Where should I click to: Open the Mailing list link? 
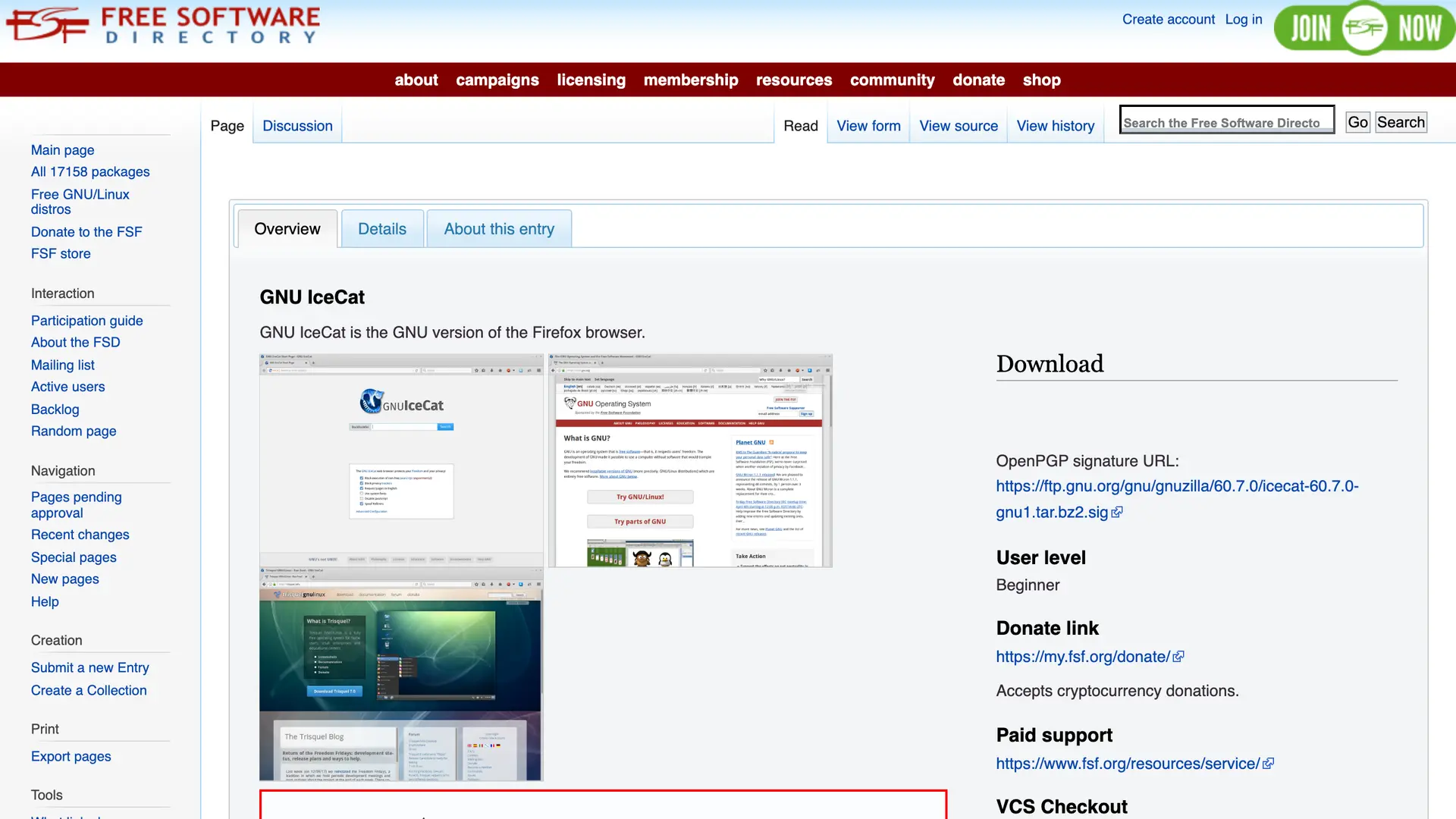[63, 366]
